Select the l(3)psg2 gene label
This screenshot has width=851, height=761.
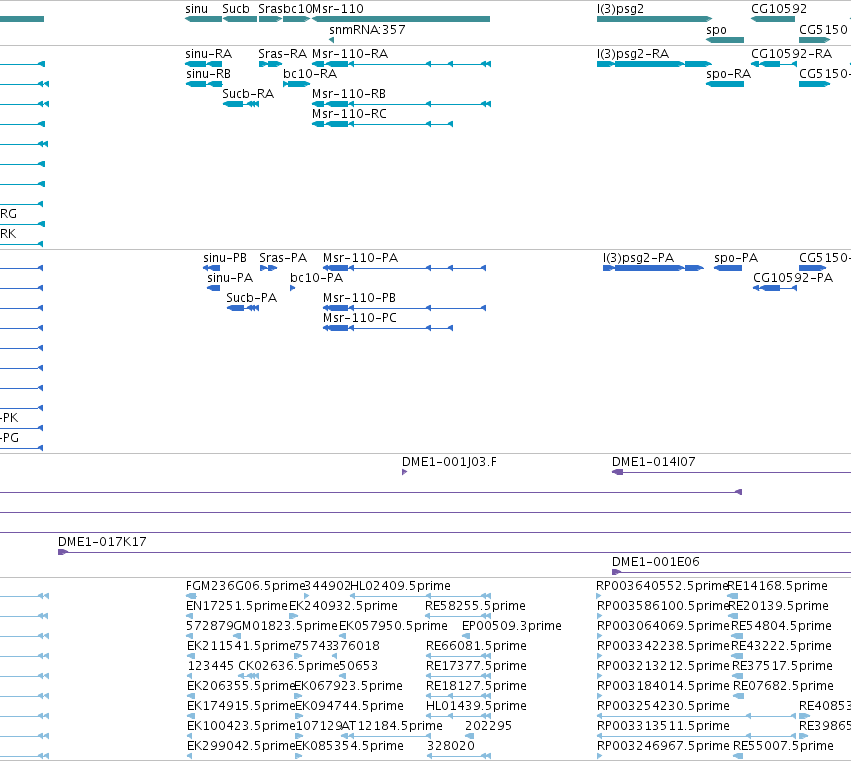coord(620,9)
